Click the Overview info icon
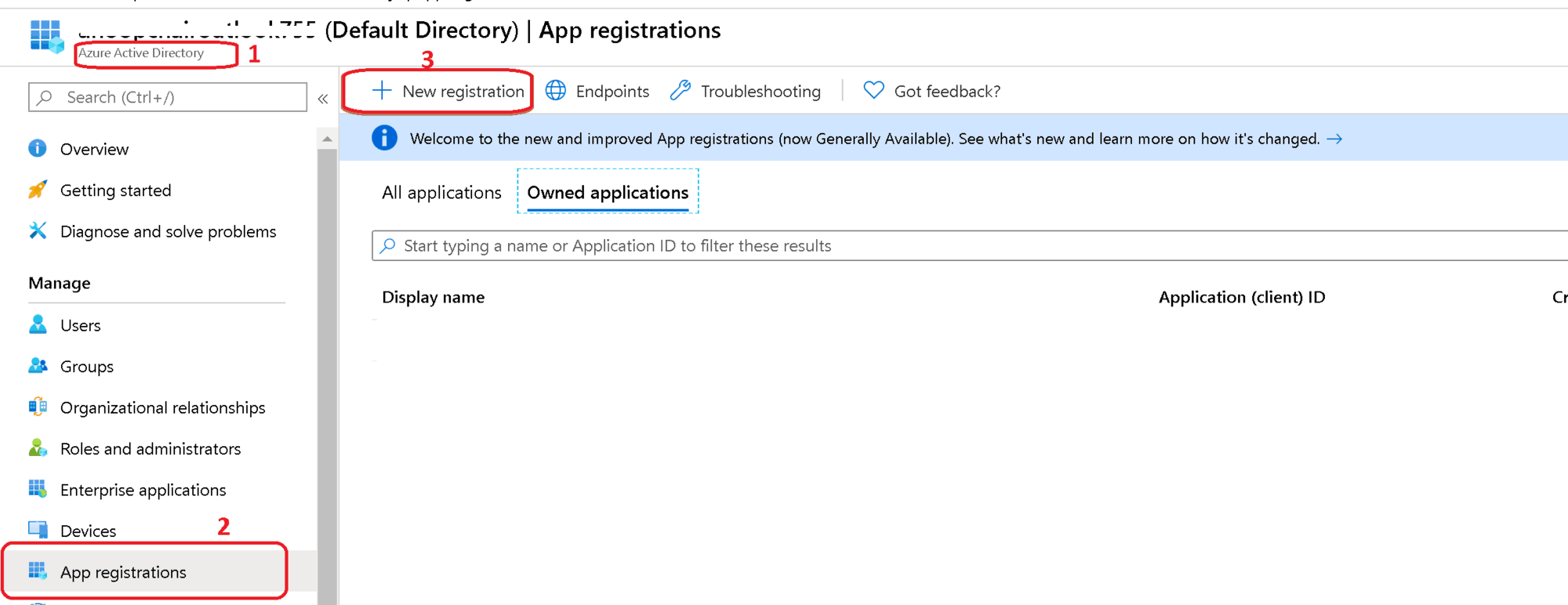The width and height of the screenshot is (1568, 605). click(x=38, y=148)
